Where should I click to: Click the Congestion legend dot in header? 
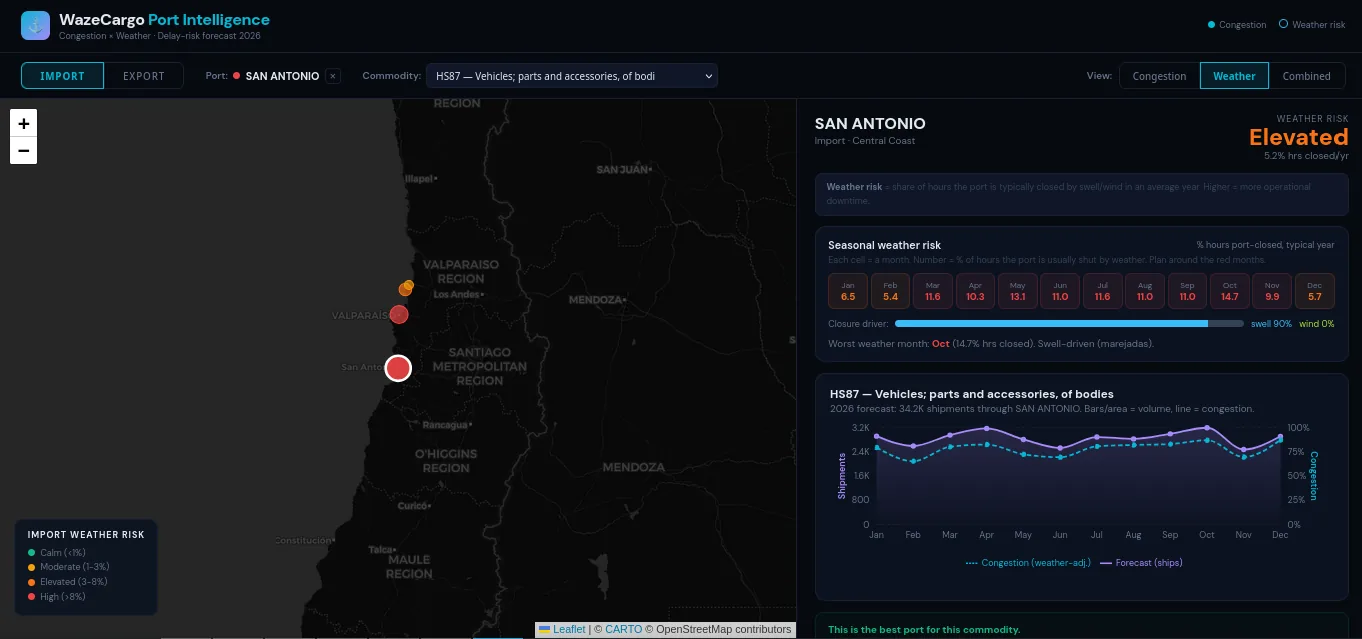(x=1212, y=25)
